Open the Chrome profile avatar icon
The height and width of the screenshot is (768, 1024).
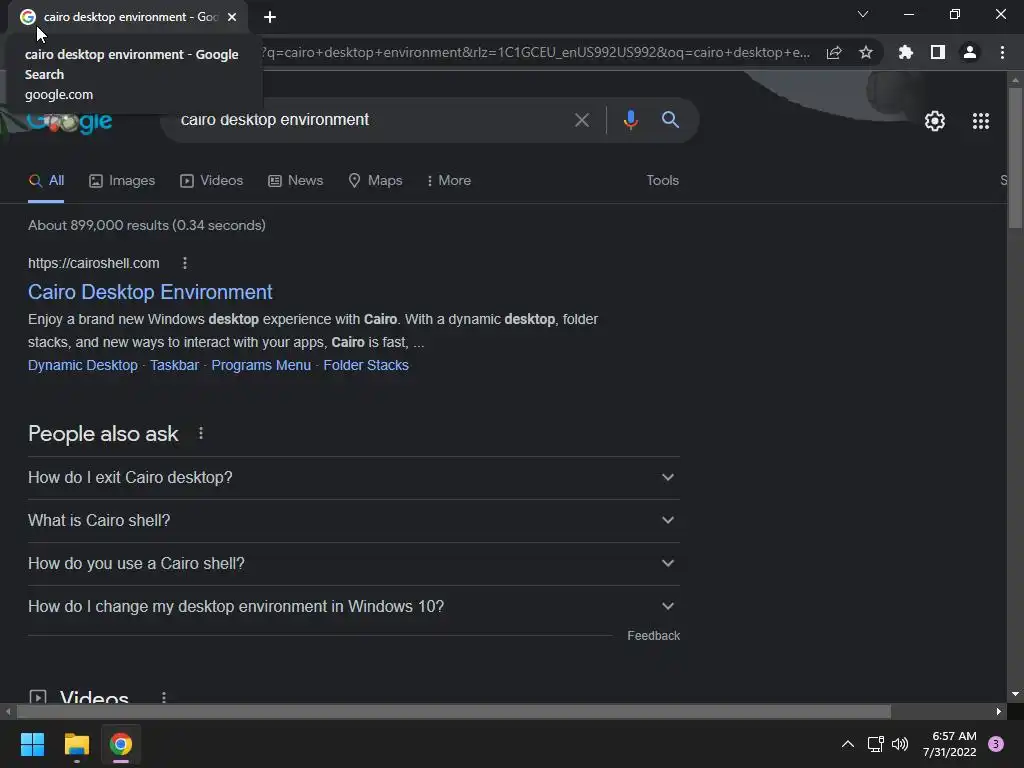[x=970, y=52]
